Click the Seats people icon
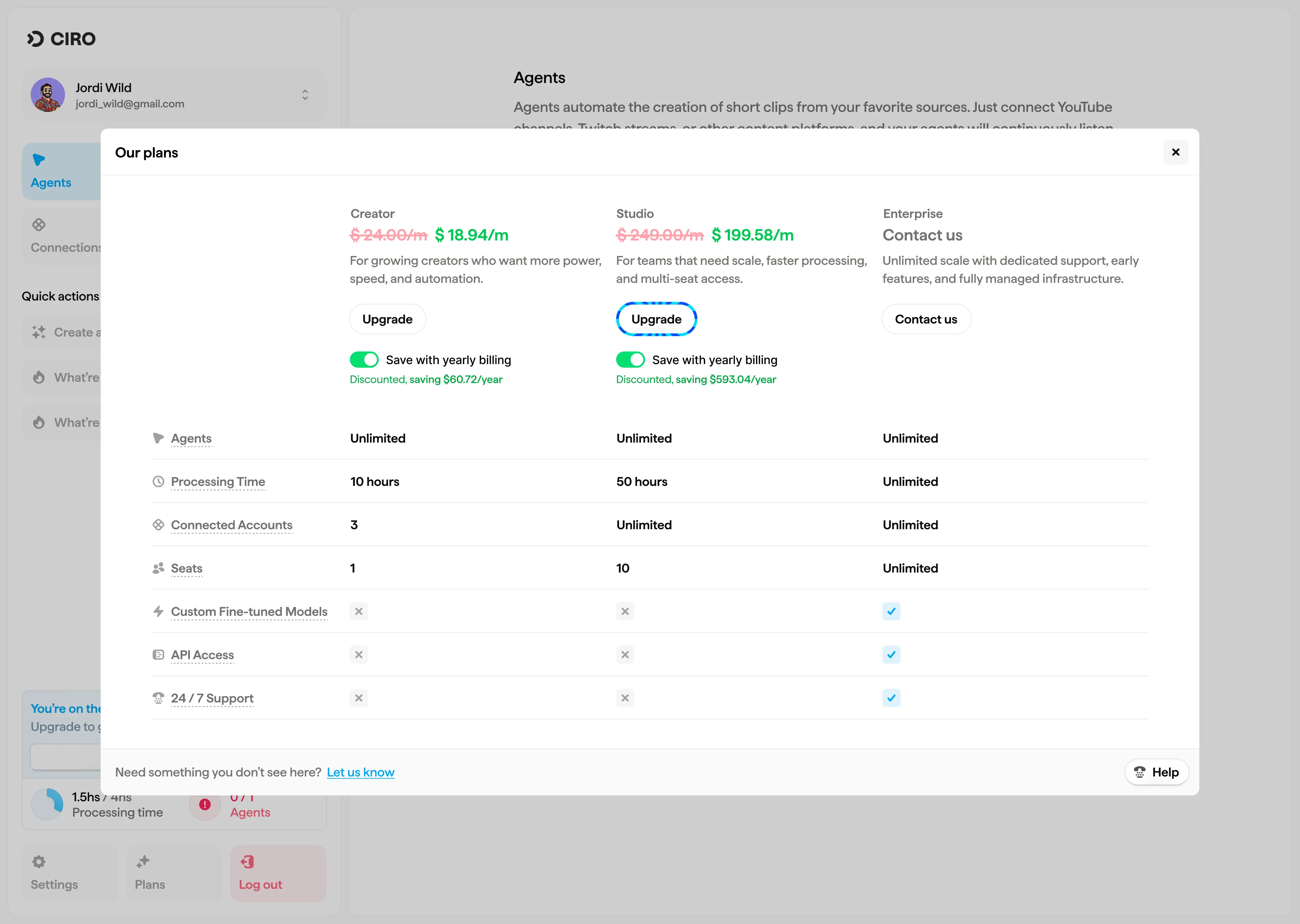Image resolution: width=1300 pixels, height=924 pixels. [x=158, y=568]
